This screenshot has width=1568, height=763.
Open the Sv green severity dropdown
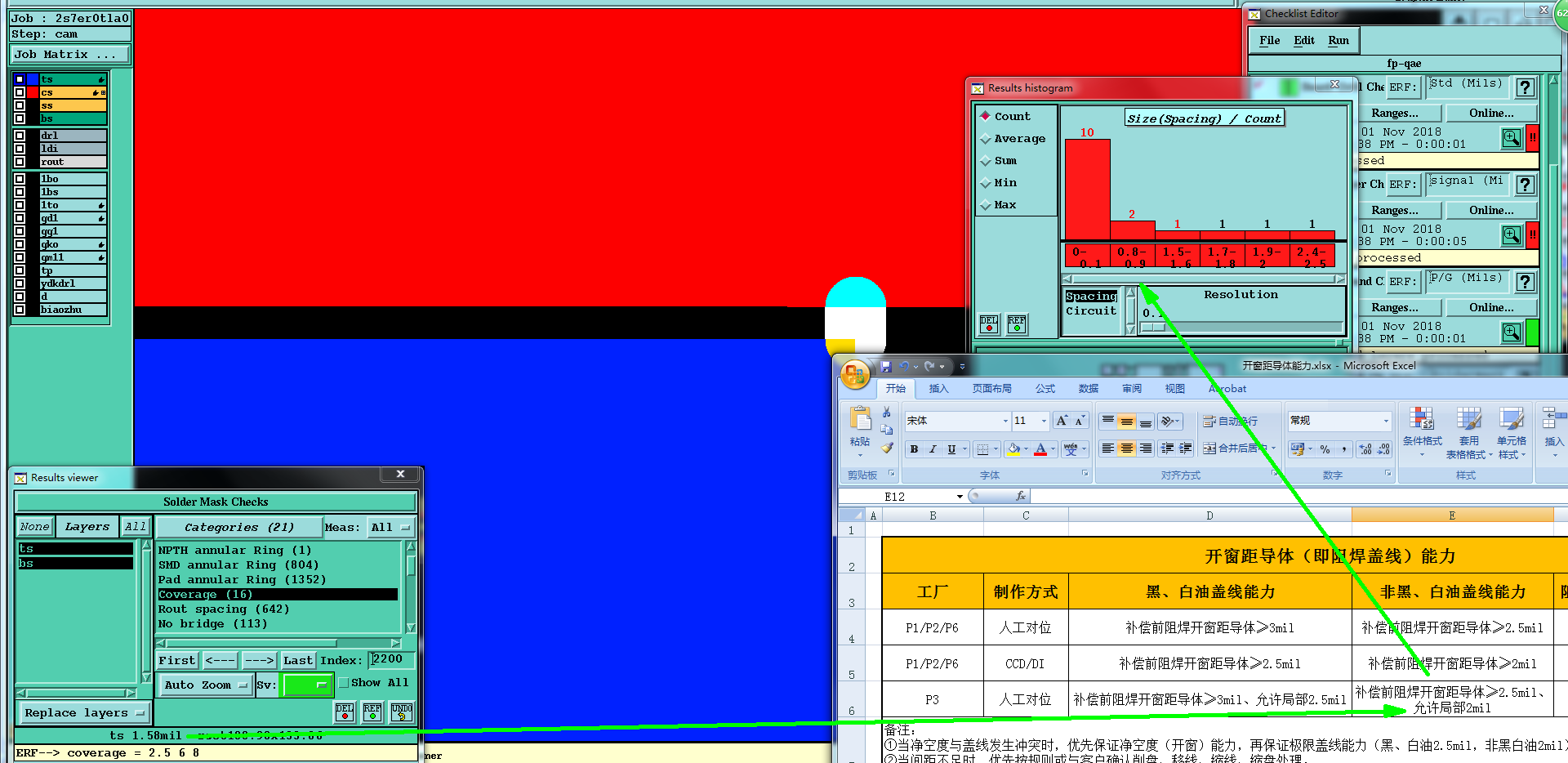coord(306,685)
